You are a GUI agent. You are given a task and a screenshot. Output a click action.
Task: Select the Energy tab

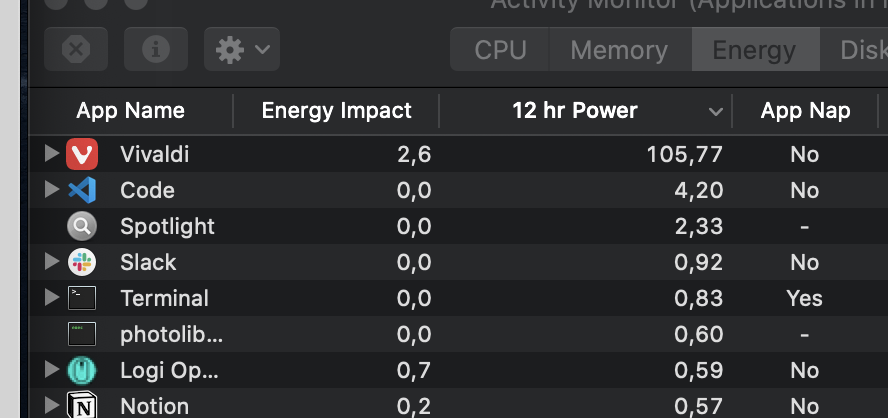pos(754,50)
